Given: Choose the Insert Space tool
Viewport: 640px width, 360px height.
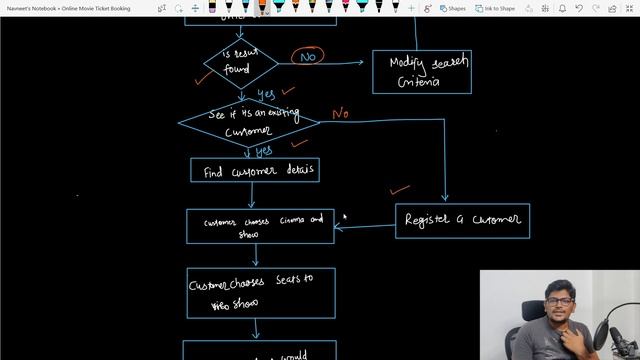Looking at the screenshot, I should tap(195, 8).
